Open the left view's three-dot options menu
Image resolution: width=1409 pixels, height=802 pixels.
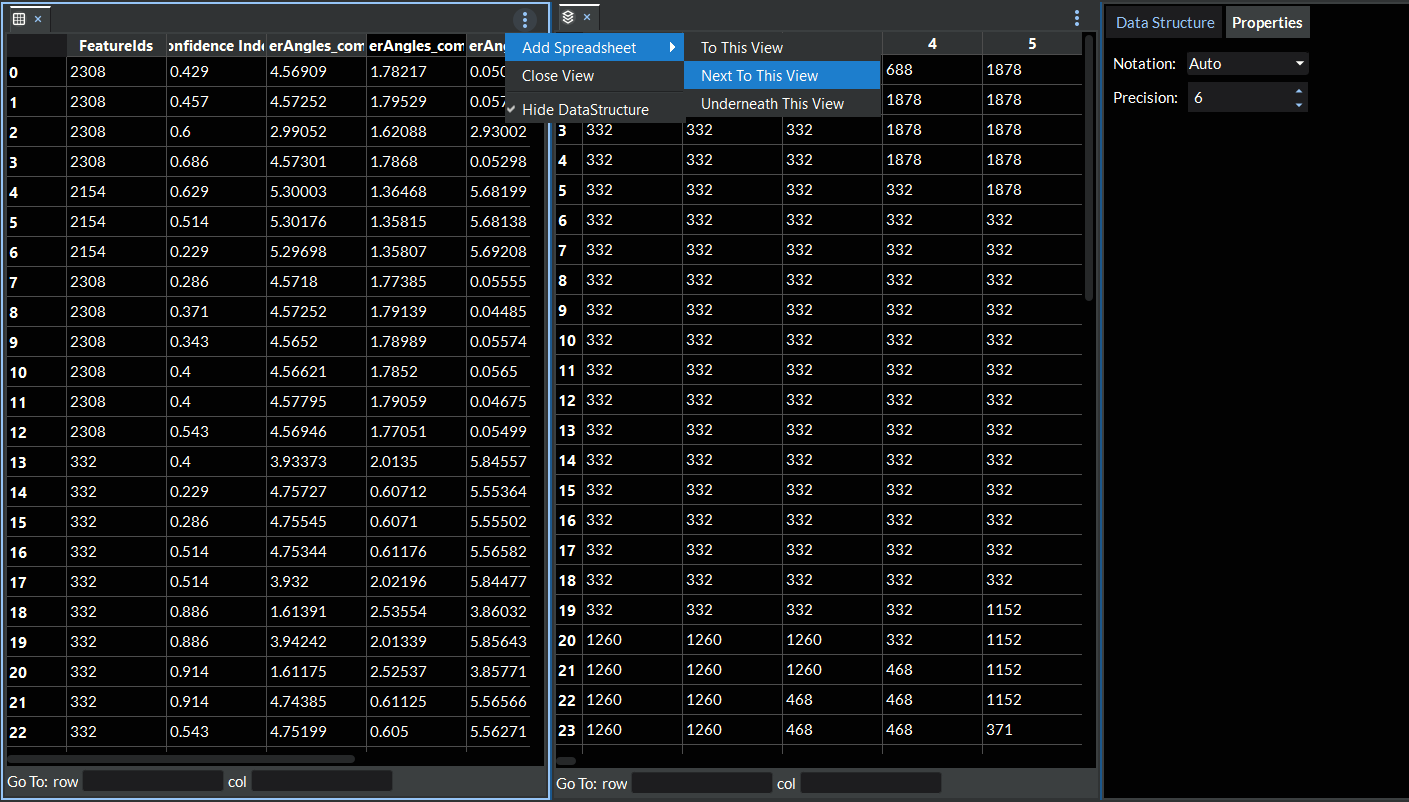[x=525, y=19]
